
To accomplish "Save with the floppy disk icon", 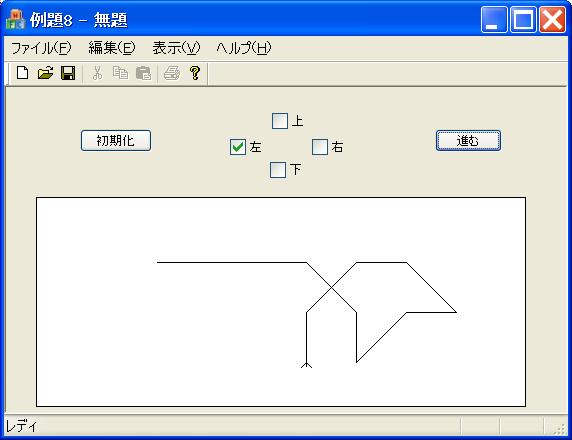I will coord(68,73).
